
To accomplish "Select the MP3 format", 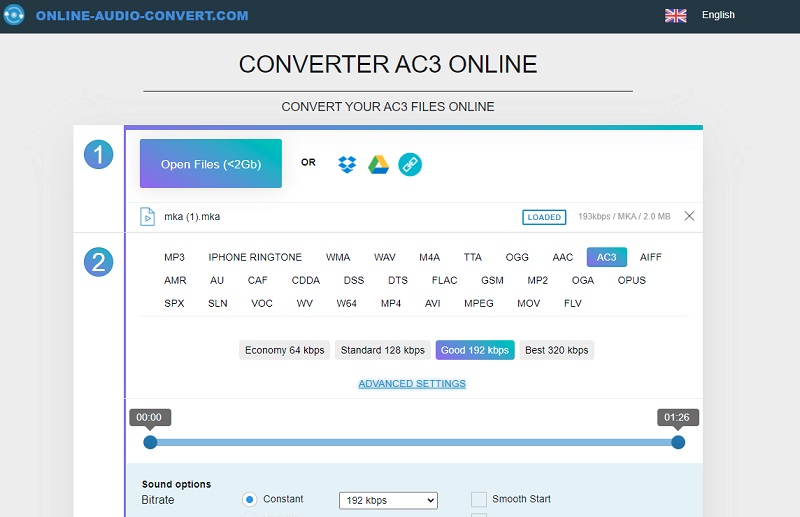I will click(174, 257).
